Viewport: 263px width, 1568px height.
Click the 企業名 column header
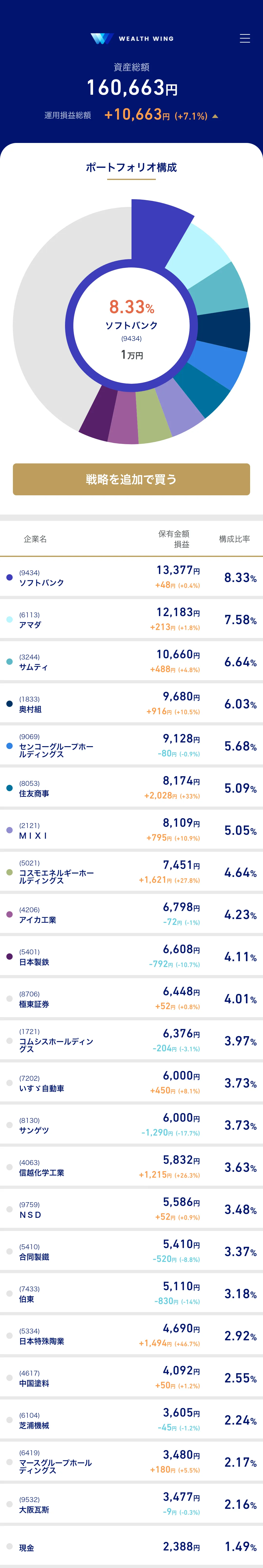[35, 539]
